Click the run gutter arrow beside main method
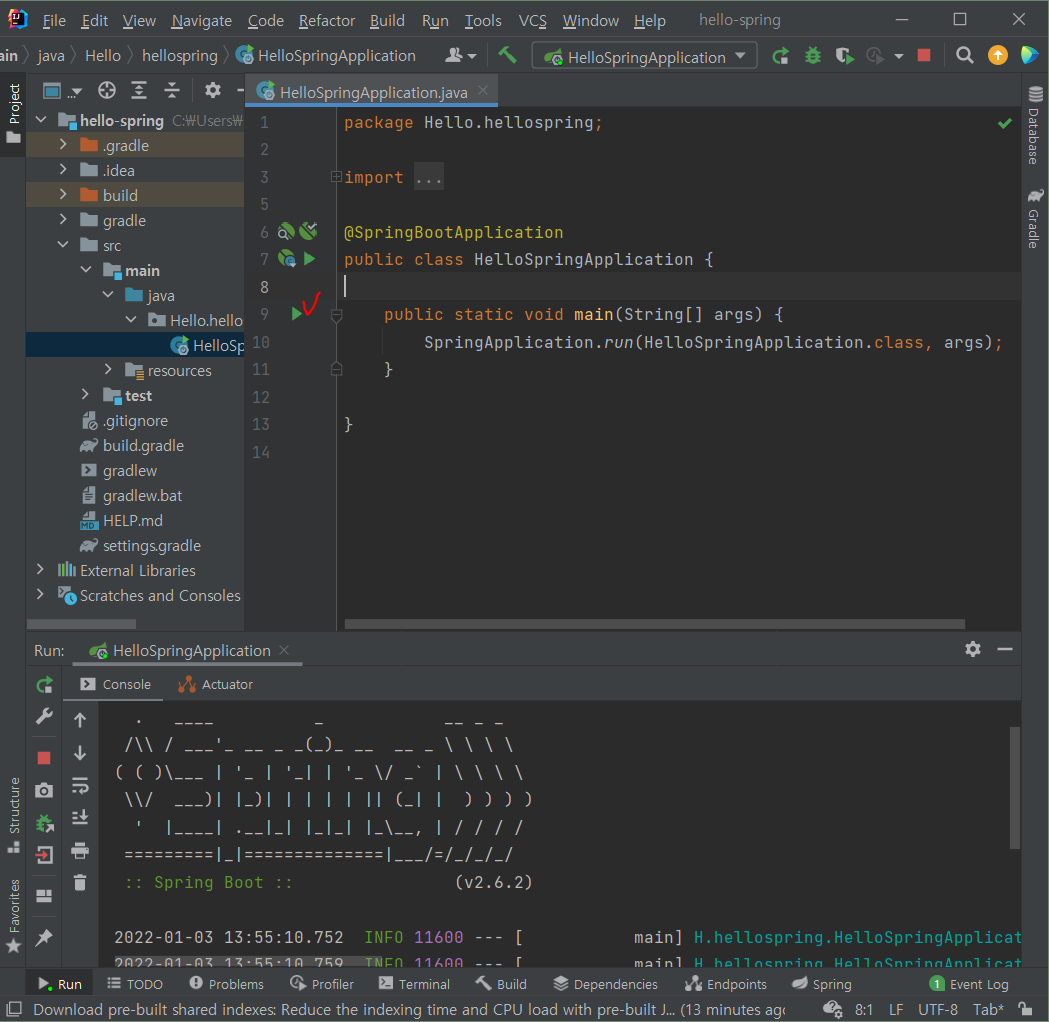This screenshot has width=1049, height=1022. tap(296, 314)
